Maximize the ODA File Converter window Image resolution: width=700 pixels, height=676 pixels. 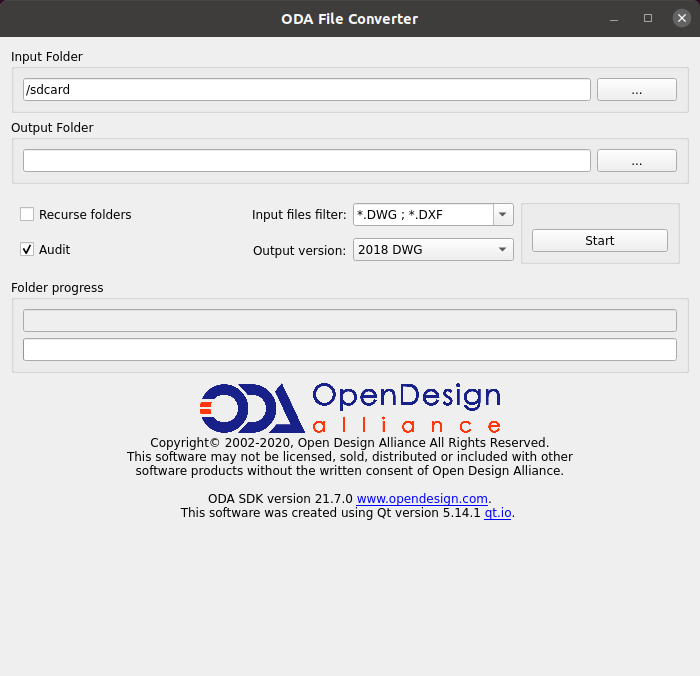coord(648,18)
